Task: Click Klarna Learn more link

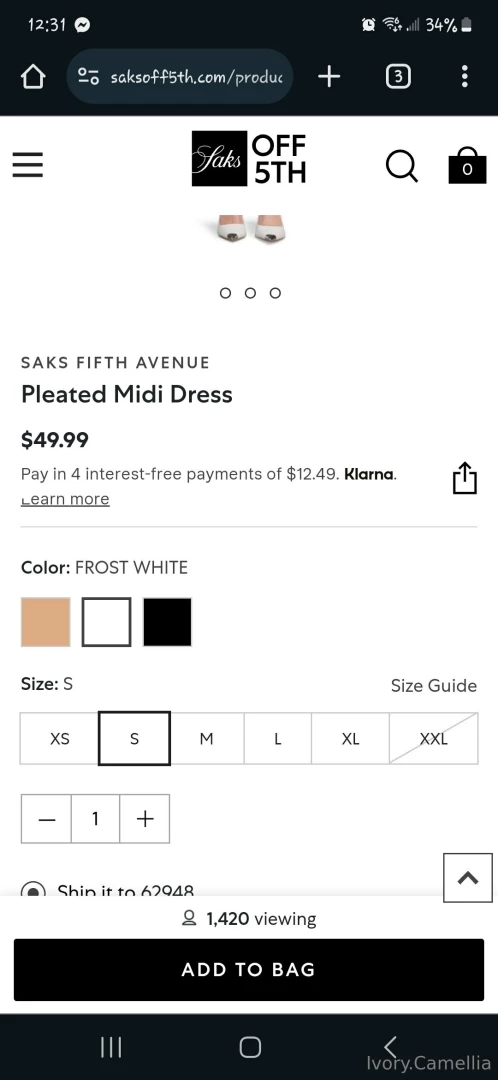Action: pos(65,499)
